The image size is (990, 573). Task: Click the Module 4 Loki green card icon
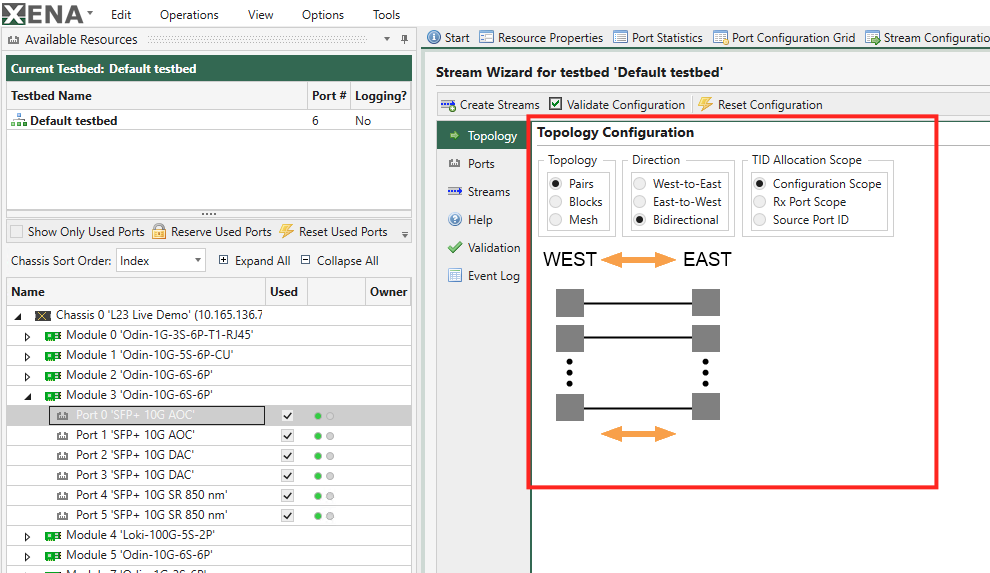53,536
